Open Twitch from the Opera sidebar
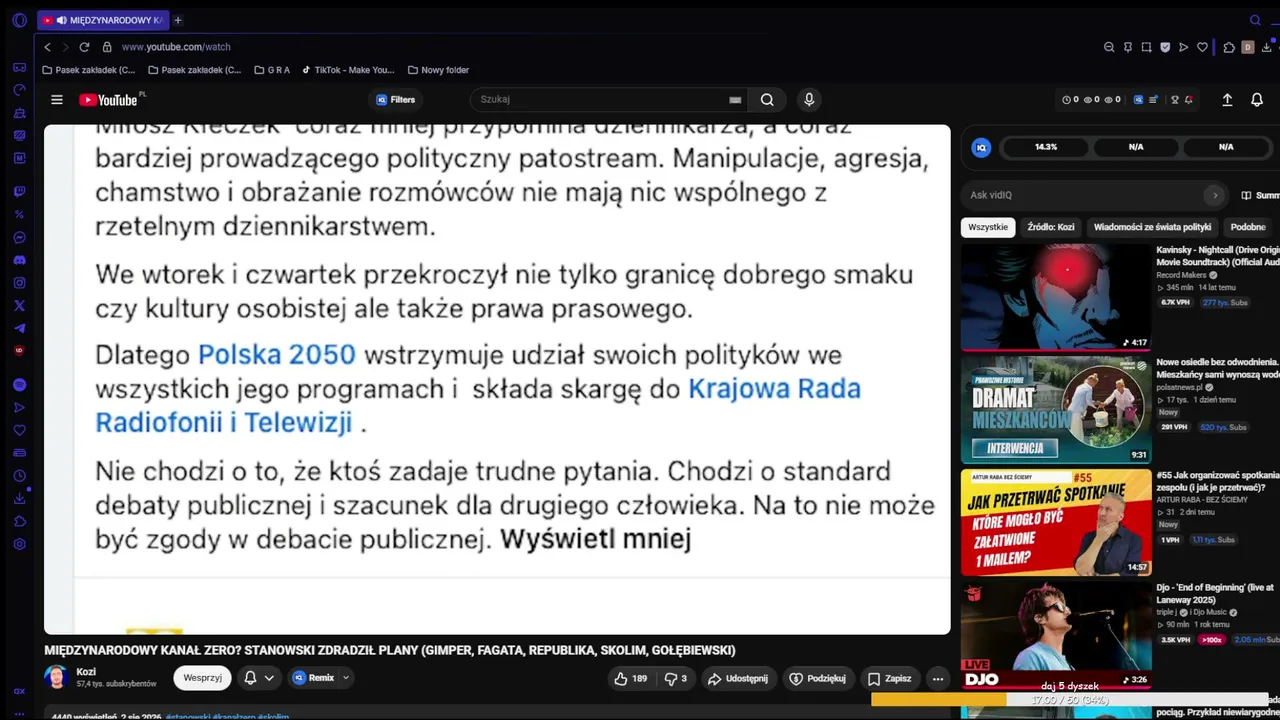Image resolution: width=1280 pixels, height=720 pixels. tap(19, 191)
